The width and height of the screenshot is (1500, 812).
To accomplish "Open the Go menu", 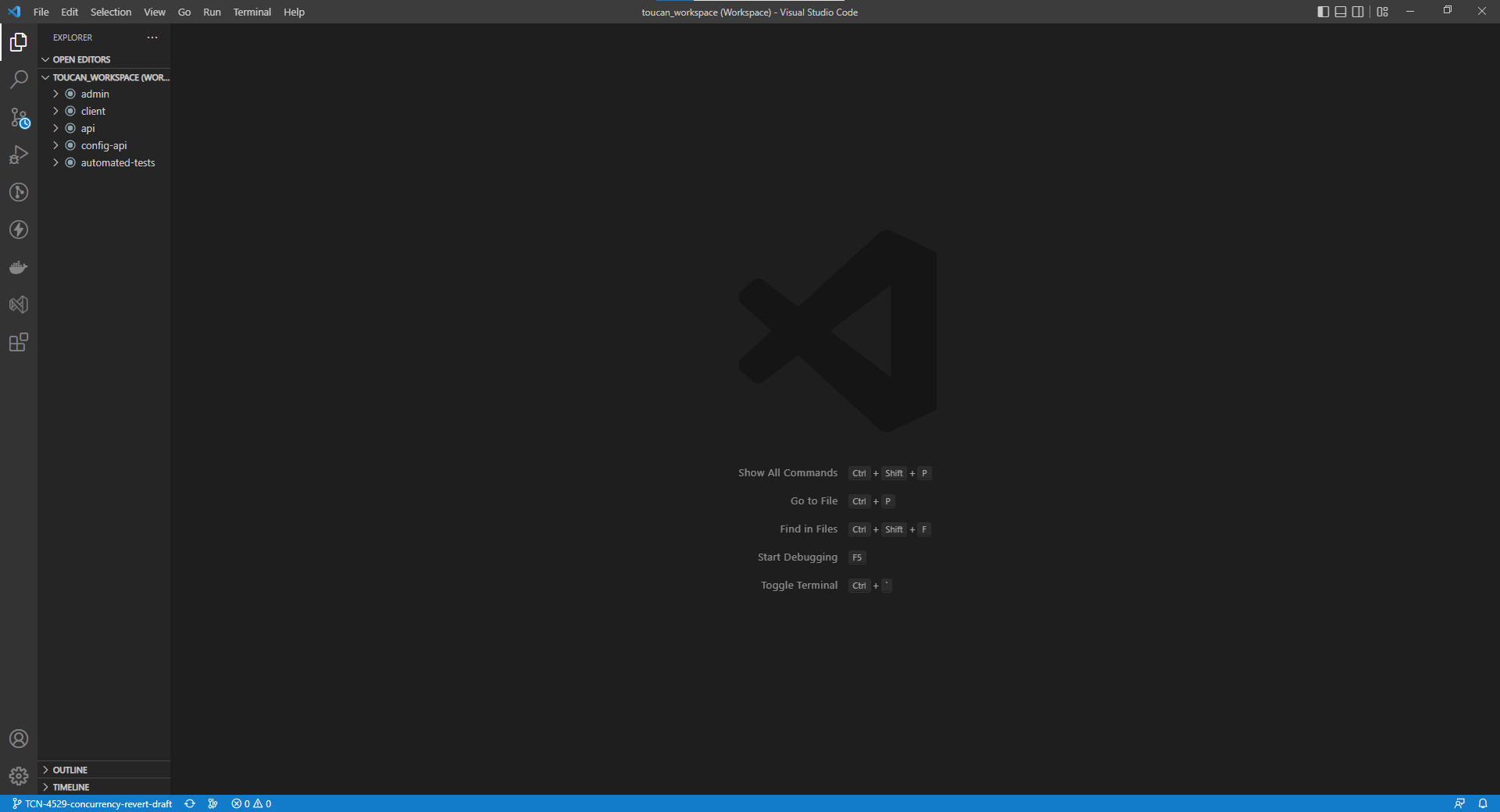I will tap(184, 12).
